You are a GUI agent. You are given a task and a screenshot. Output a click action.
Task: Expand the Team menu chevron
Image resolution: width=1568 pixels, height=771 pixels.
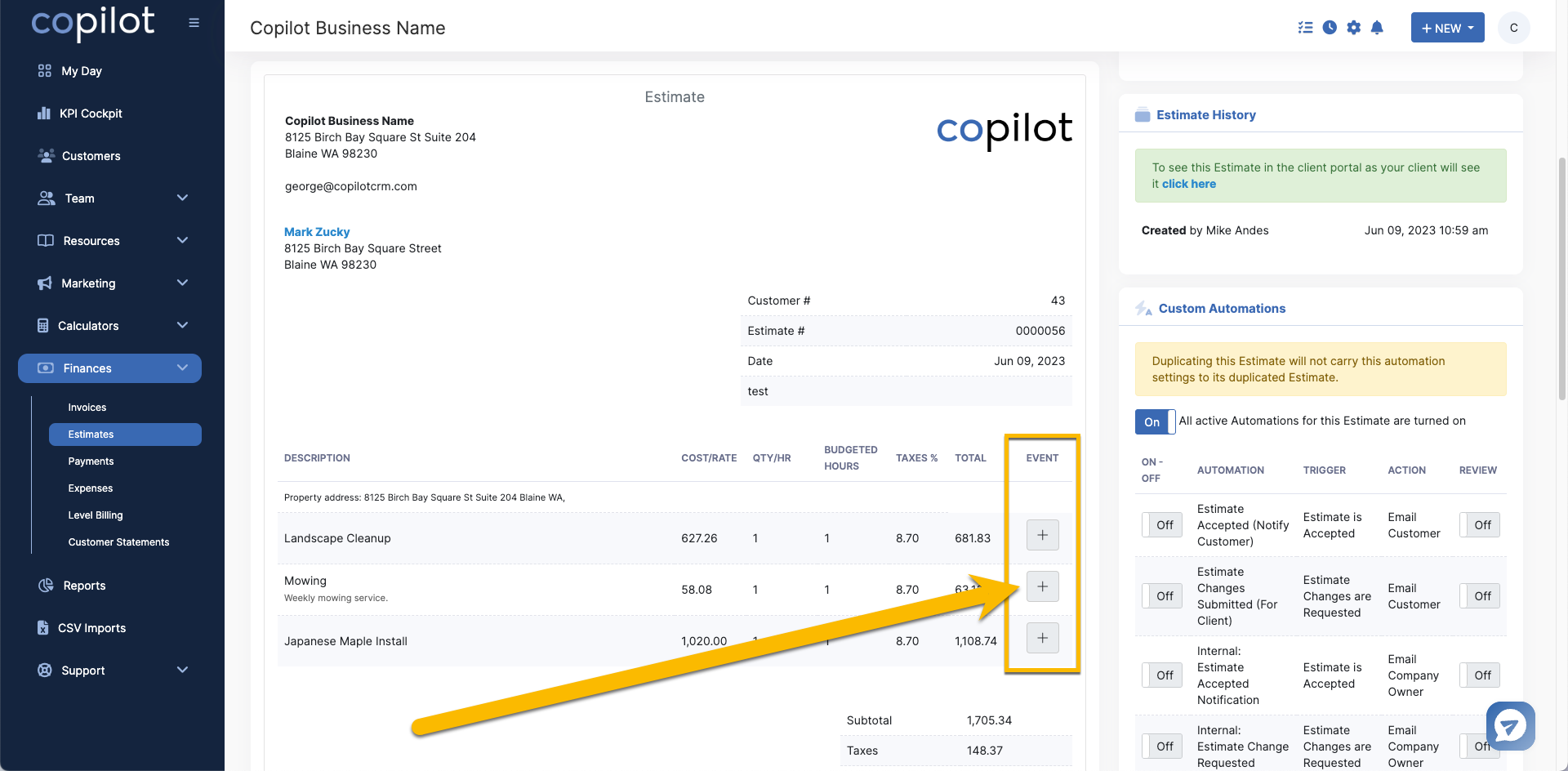pos(182,198)
